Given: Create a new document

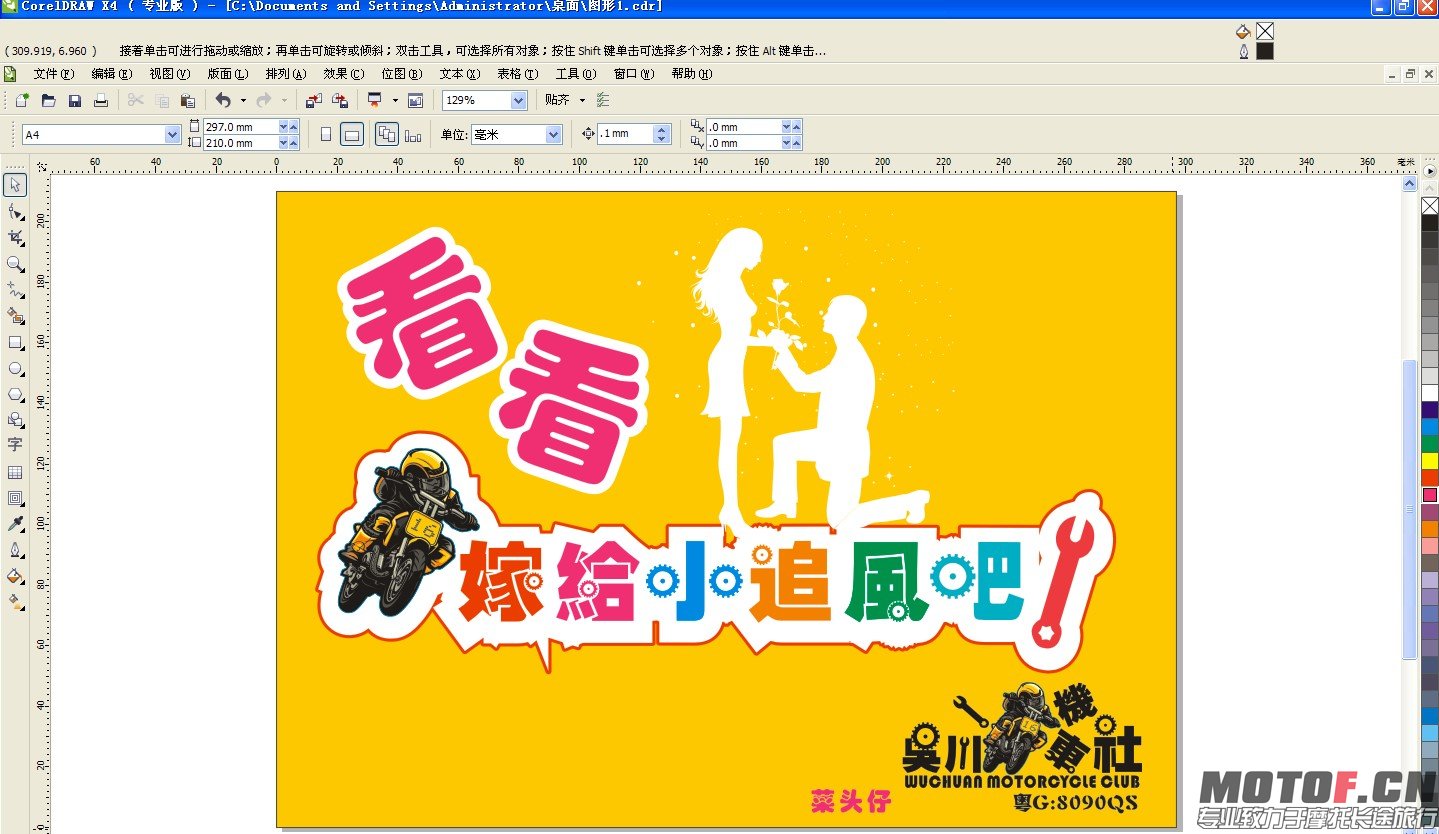Looking at the screenshot, I should pos(22,100).
